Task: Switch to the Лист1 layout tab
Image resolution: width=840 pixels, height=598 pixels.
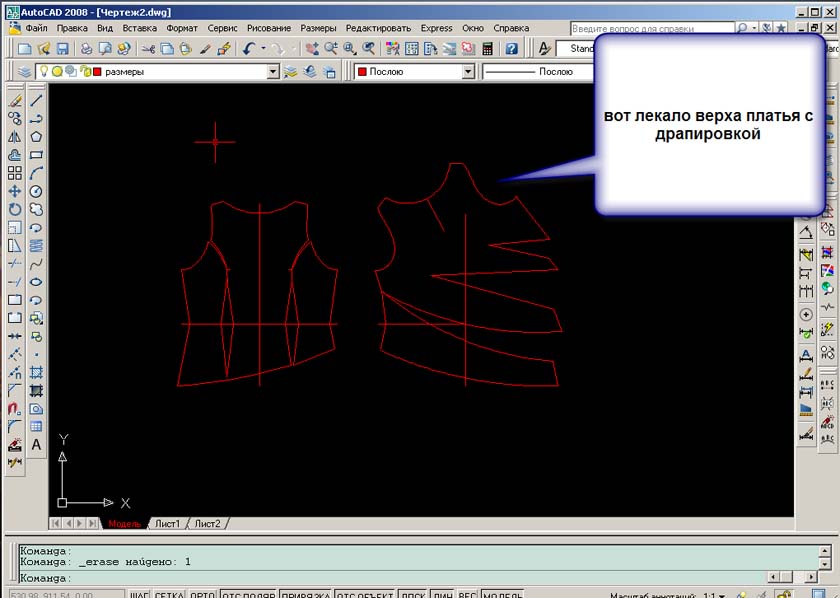Action: click(168, 524)
